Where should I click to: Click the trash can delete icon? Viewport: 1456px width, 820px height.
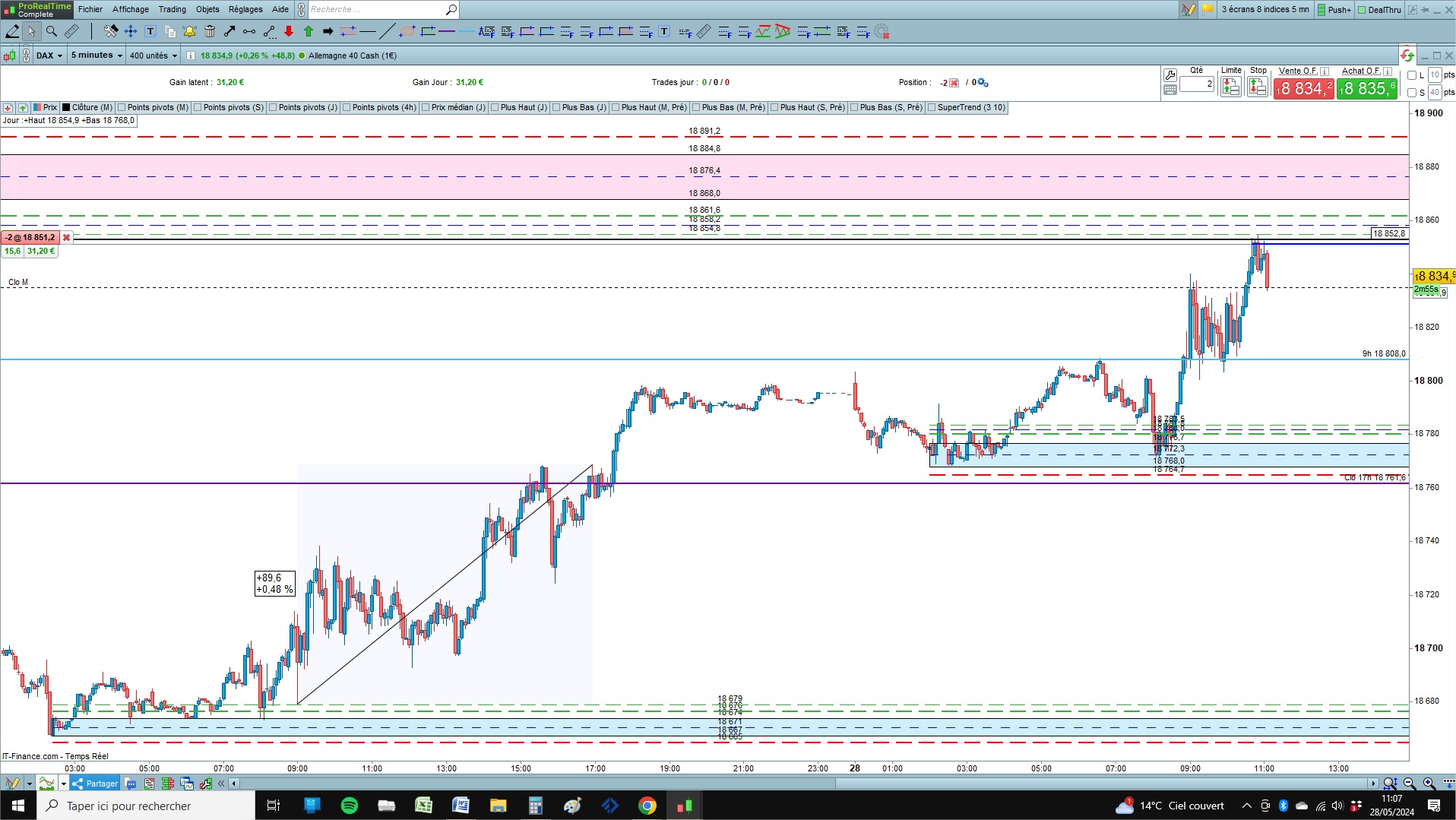210,31
